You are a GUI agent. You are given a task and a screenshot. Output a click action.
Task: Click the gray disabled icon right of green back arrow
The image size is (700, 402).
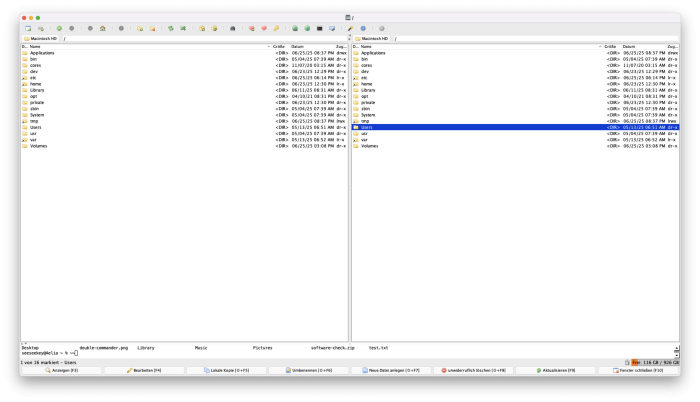[x=71, y=28]
